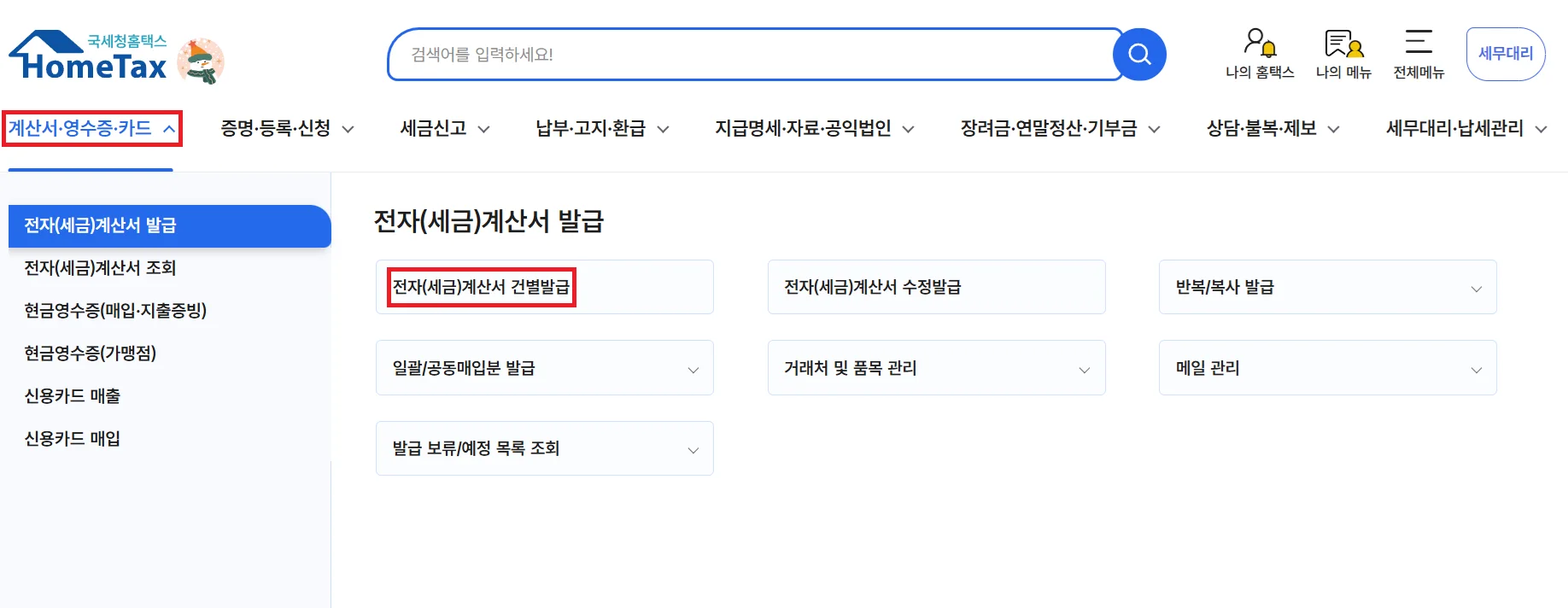Click the blue search magnifier icon
The image size is (1568, 608).
(x=1139, y=55)
